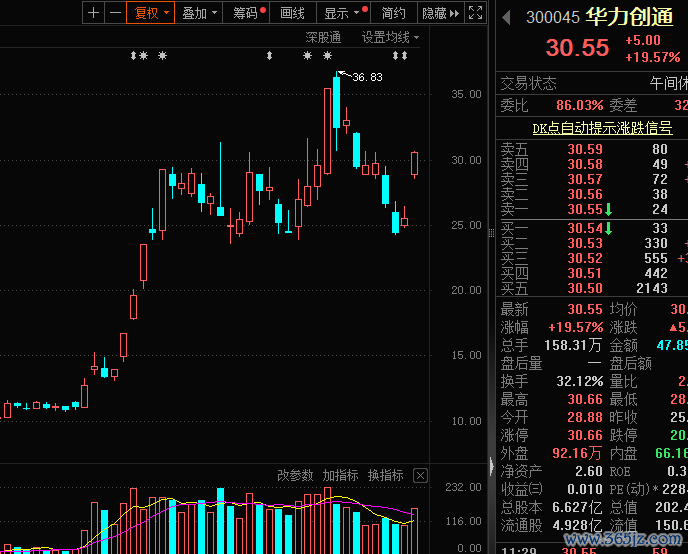The height and width of the screenshot is (554, 688).
Task: Open the 深股通 link
Action: [x=323, y=37]
